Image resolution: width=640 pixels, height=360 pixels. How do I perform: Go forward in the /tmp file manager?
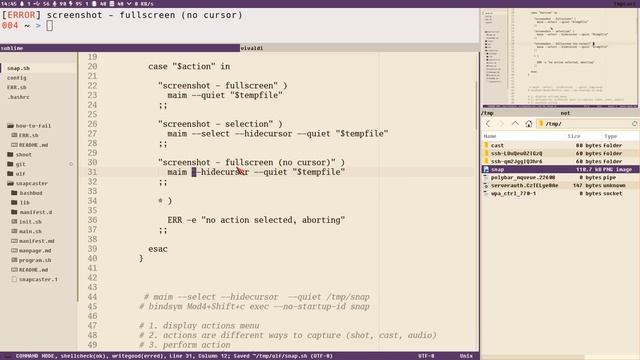(502, 124)
